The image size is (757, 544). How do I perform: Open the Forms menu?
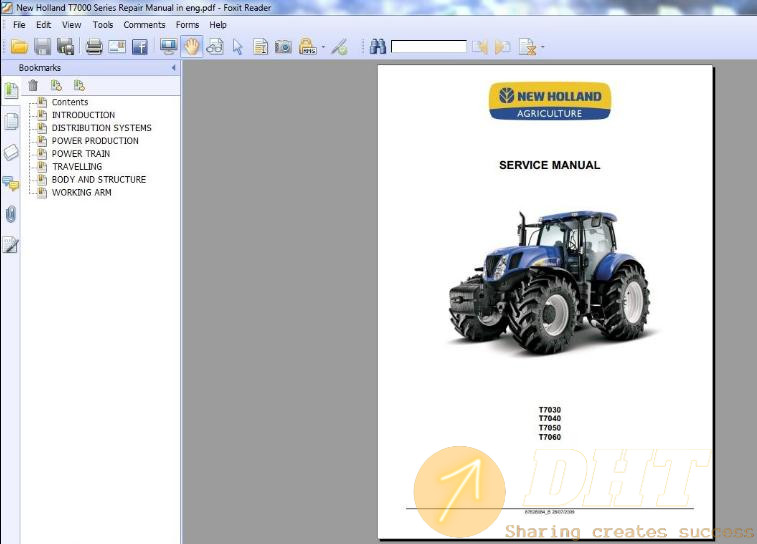(187, 25)
